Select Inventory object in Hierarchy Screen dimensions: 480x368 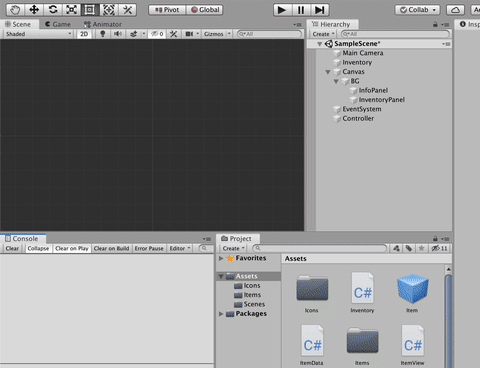(357, 62)
